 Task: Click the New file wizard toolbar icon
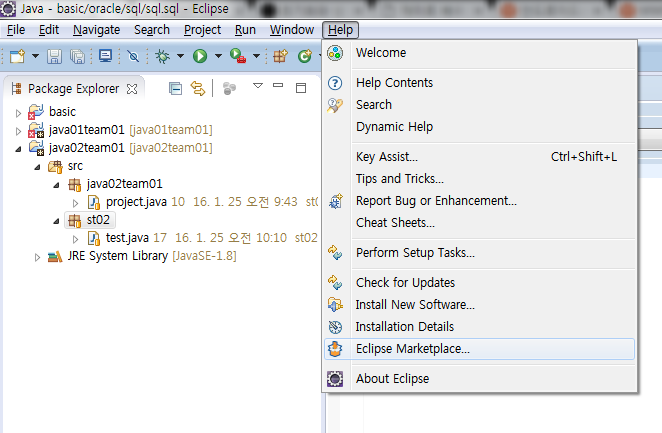coord(17,56)
